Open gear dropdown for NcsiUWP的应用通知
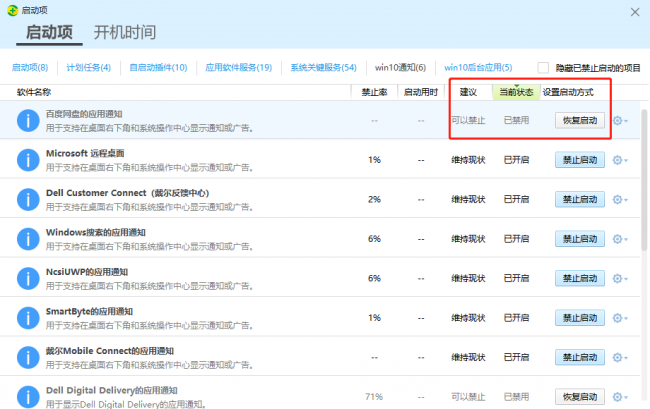Image resolution: width=650 pixels, height=409 pixels. [x=620, y=278]
